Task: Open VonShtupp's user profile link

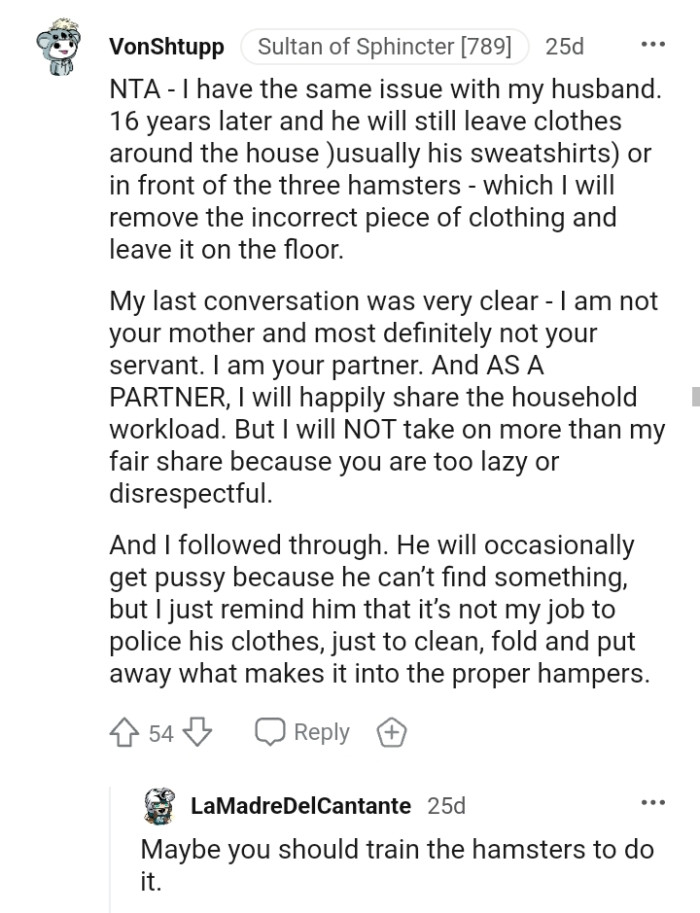Action: point(166,46)
